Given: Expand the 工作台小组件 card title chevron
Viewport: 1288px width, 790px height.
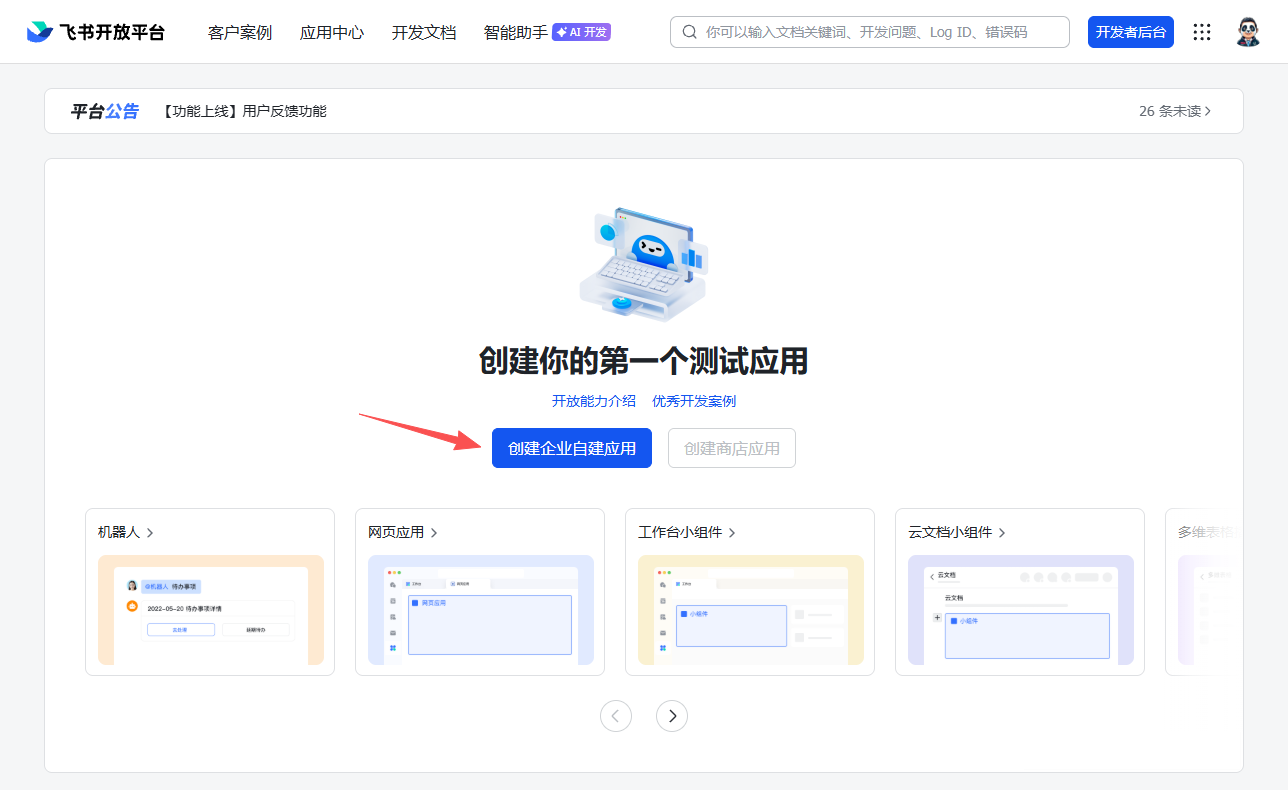Looking at the screenshot, I should tap(732, 533).
